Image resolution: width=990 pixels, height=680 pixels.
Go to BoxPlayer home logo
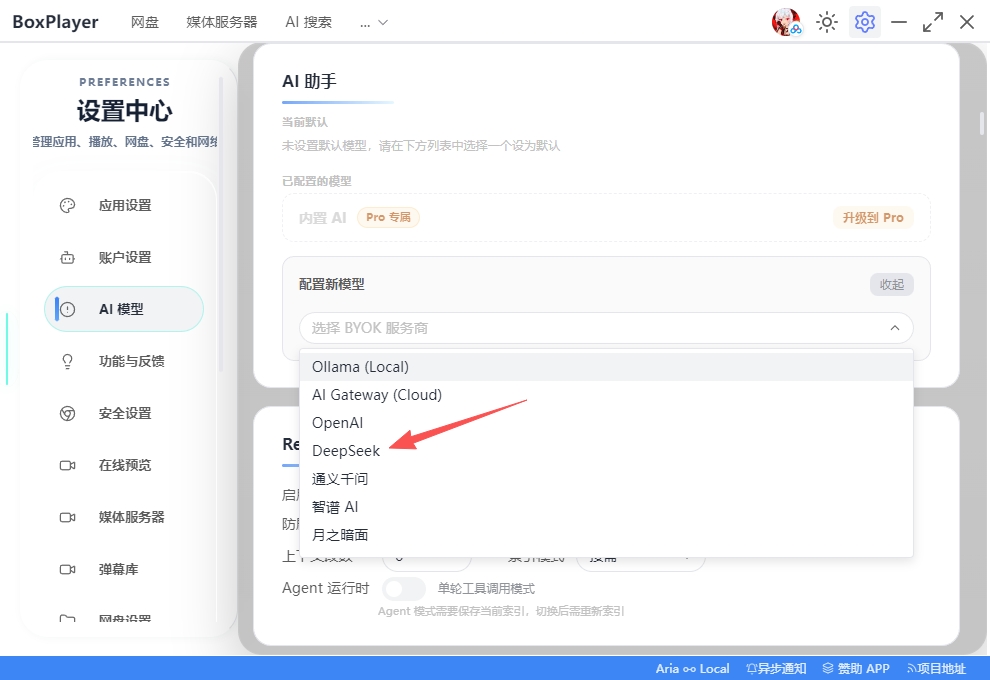pos(56,22)
